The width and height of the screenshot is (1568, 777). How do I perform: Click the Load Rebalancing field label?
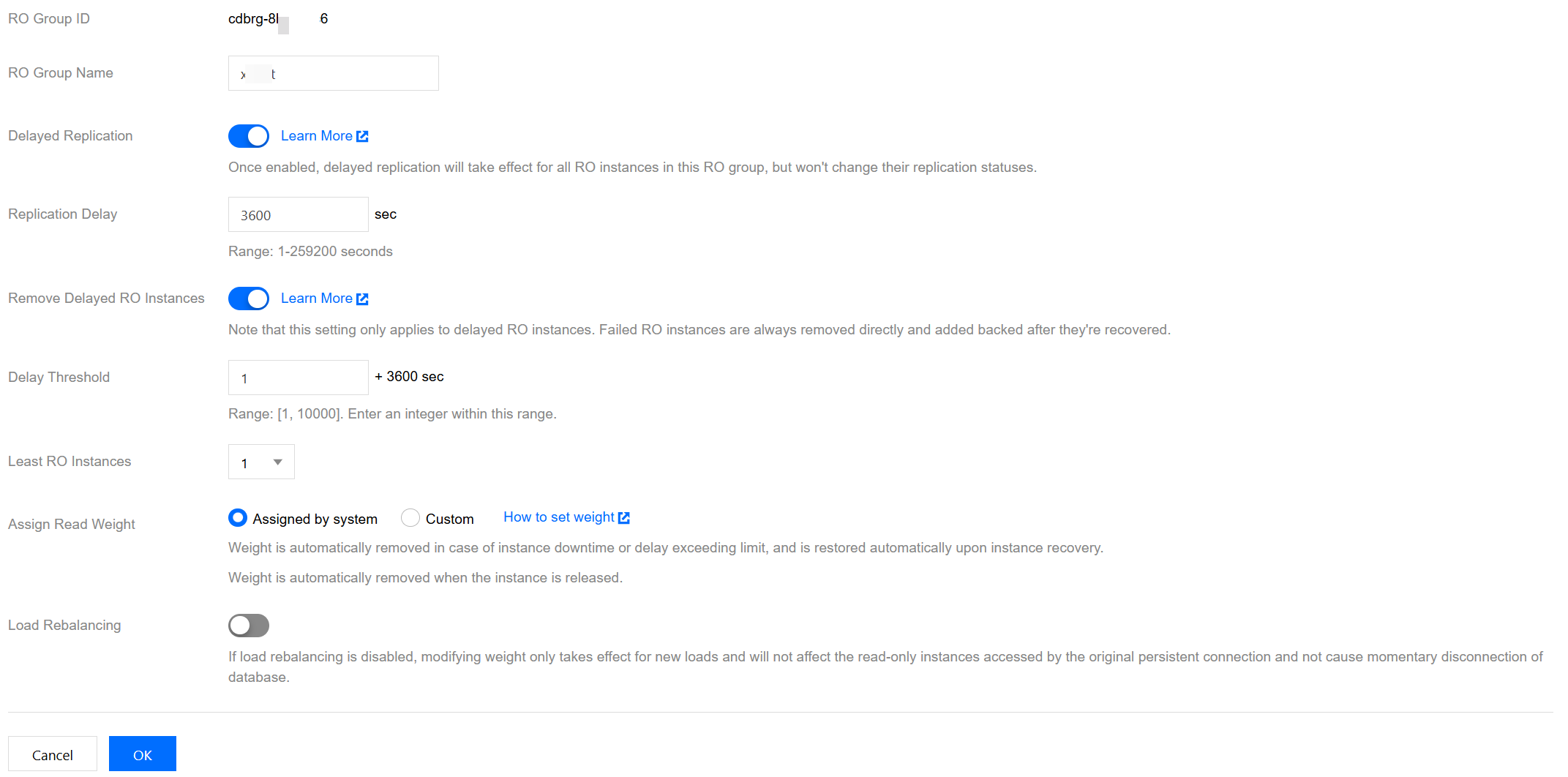[64, 626]
